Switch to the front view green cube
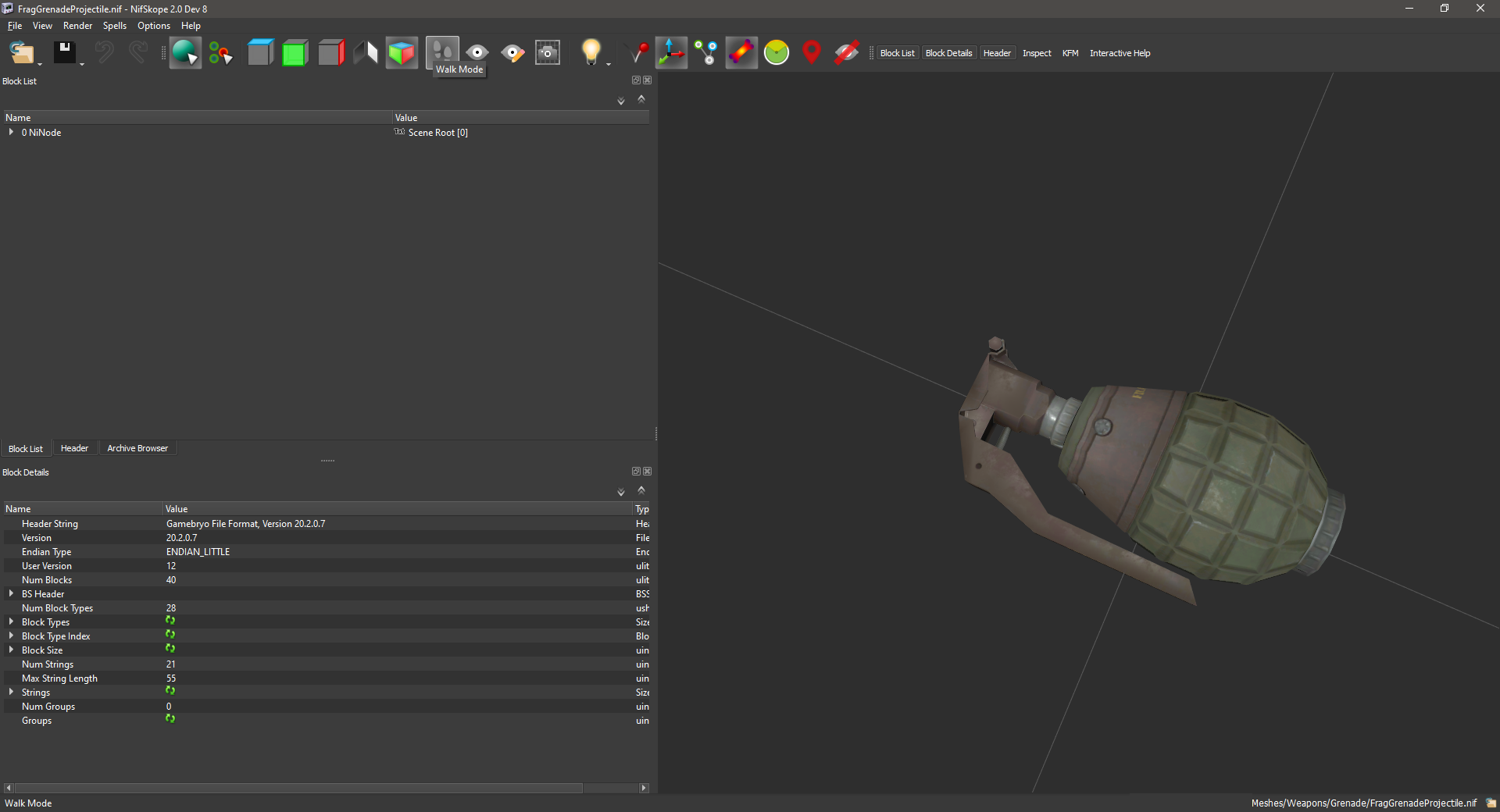1500x812 pixels. (x=295, y=53)
